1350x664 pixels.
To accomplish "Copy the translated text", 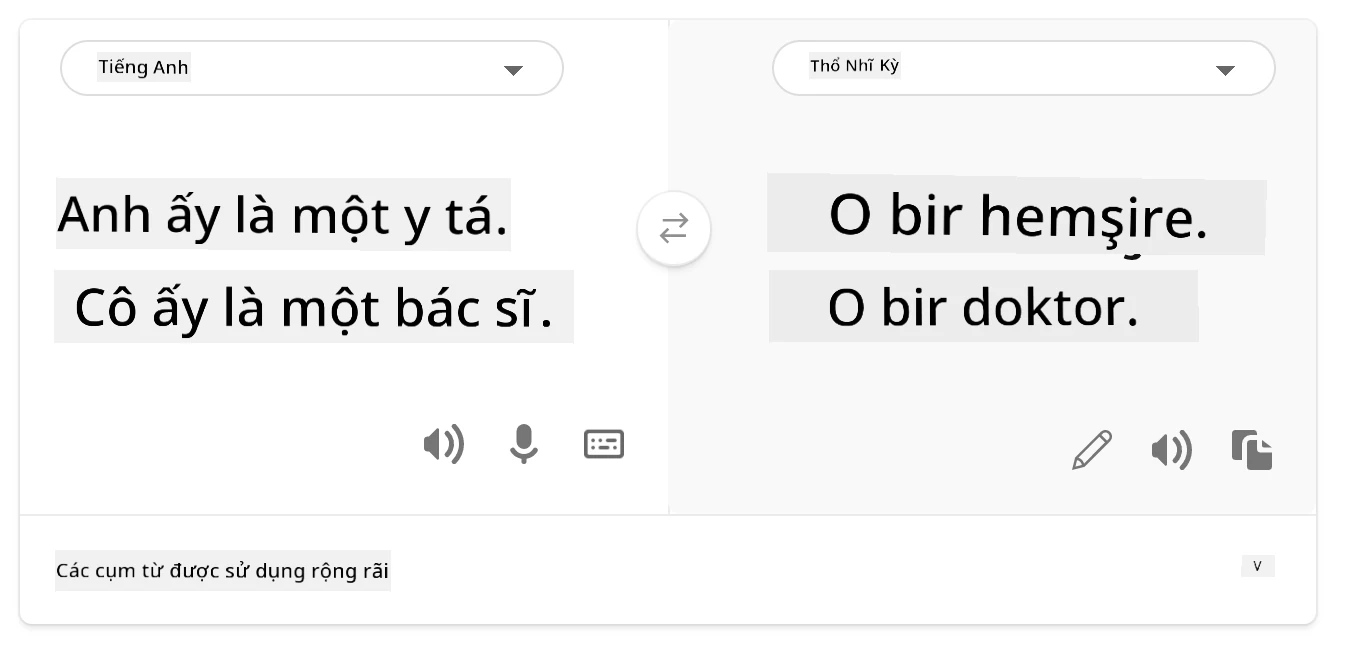I will click(x=1252, y=450).
